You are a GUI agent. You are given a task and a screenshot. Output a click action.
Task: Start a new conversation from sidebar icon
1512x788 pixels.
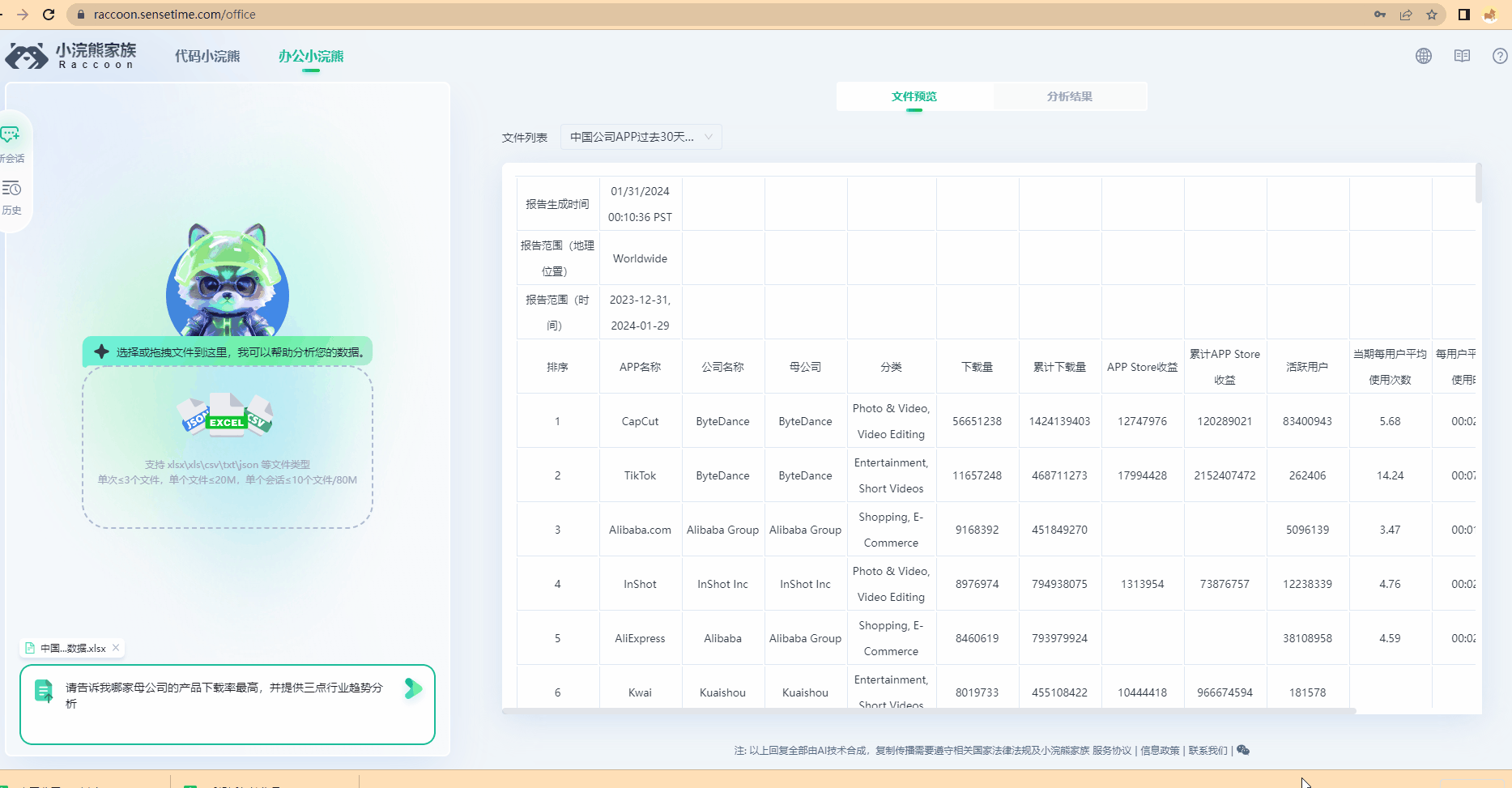click(x=11, y=144)
